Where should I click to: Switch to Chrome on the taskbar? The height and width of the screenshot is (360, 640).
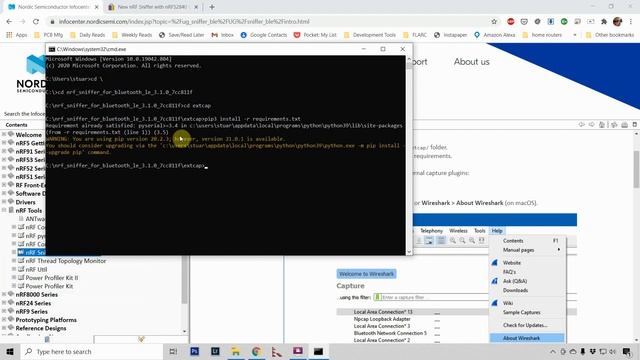coord(256,351)
